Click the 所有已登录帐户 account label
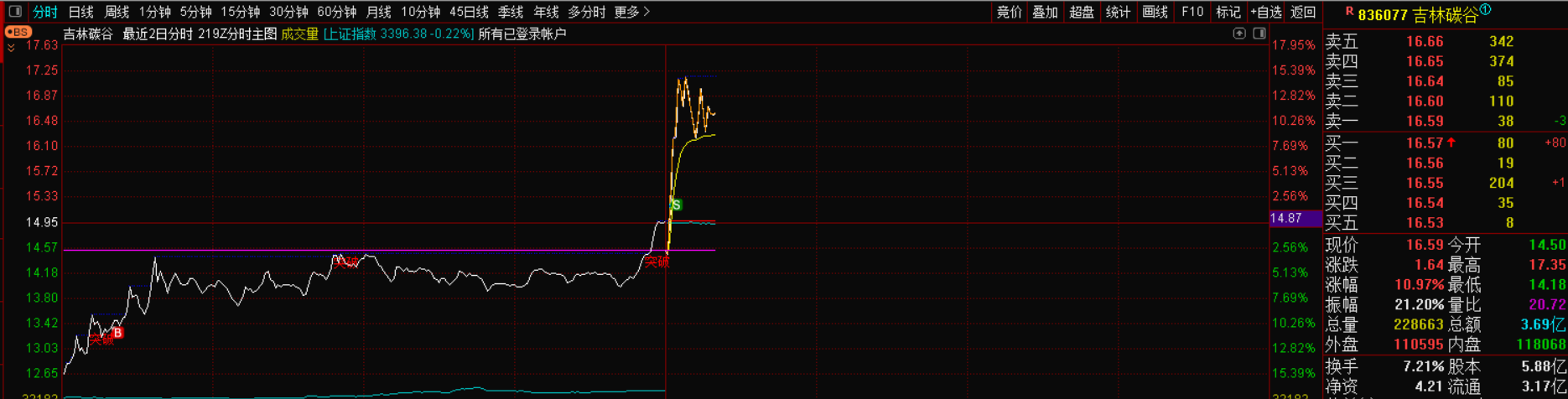1568x399 pixels. pyautogui.click(x=522, y=34)
